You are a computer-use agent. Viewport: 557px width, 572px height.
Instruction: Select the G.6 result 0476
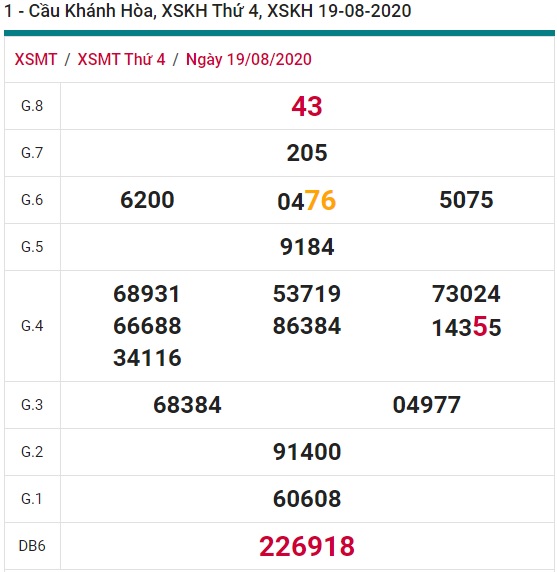pos(307,201)
